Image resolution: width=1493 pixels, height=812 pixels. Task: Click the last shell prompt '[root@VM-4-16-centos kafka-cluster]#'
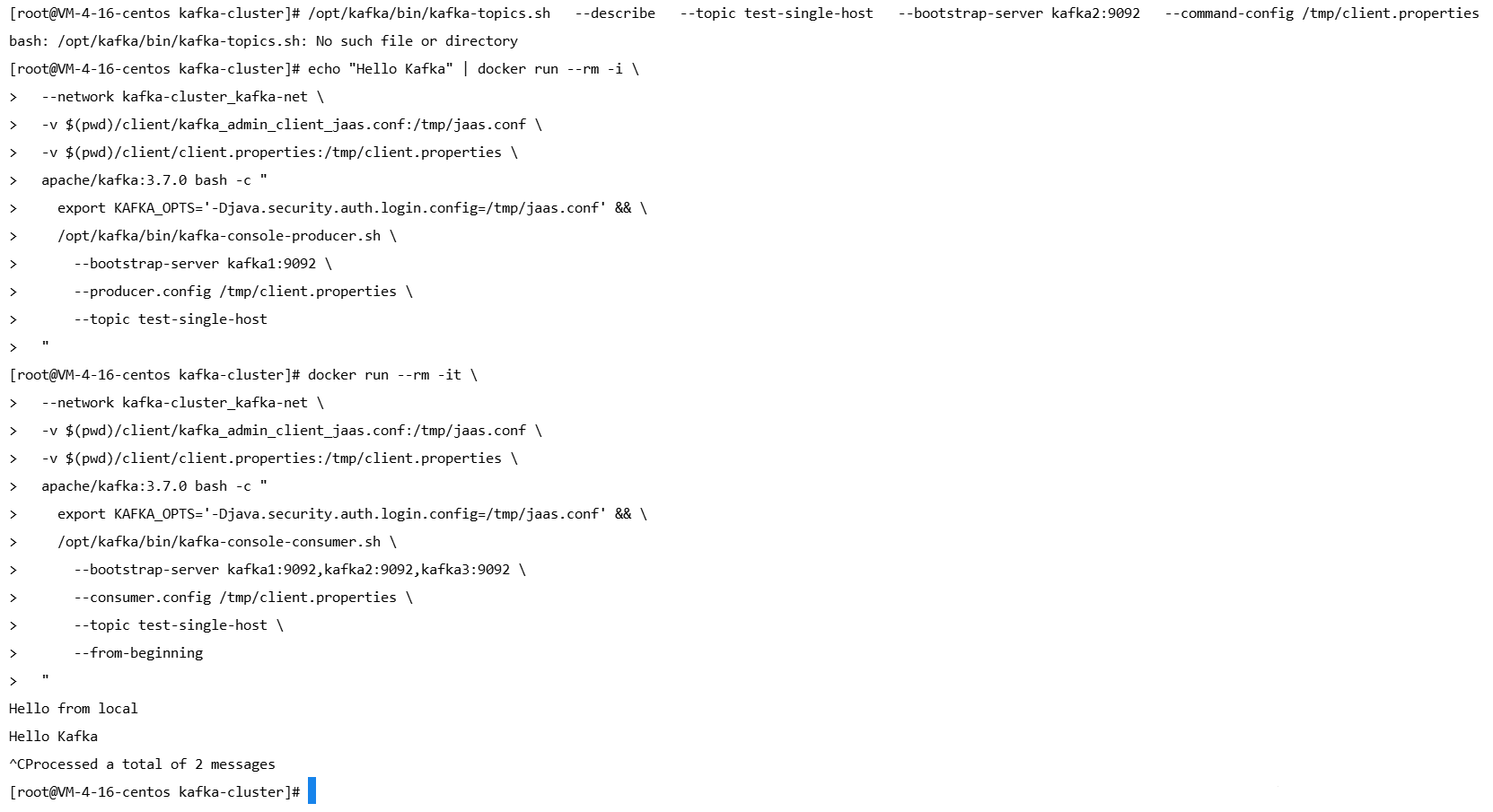[x=154, y=792]
